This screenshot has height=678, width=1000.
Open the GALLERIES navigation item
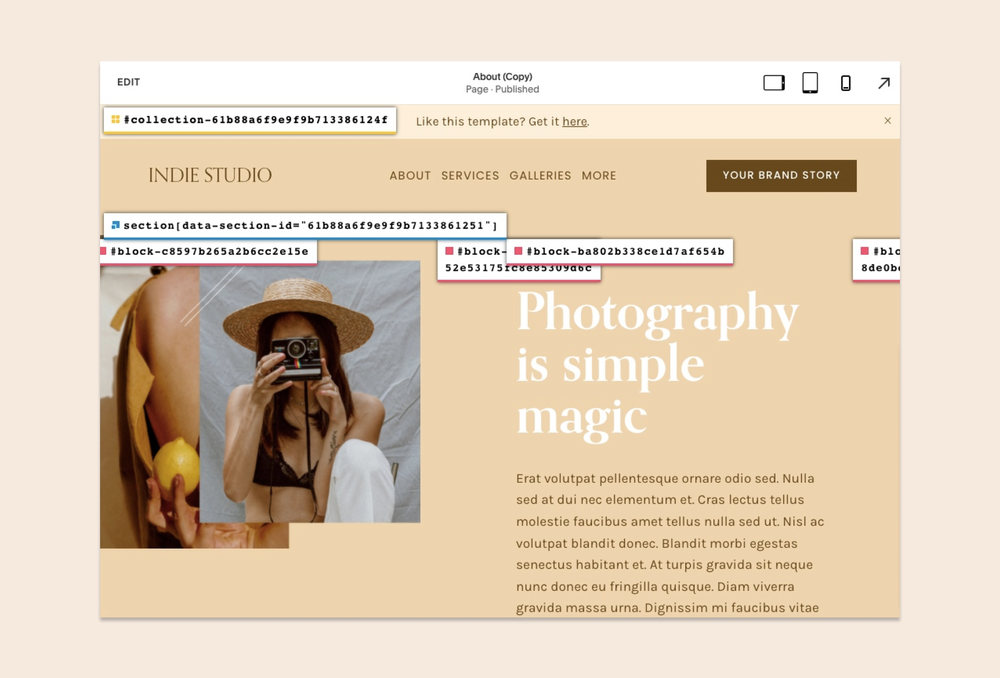coord(540,176)
